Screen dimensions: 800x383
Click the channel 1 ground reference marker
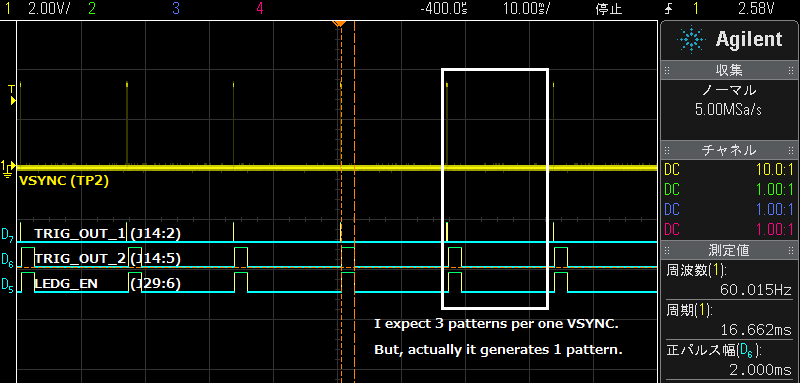8,169
